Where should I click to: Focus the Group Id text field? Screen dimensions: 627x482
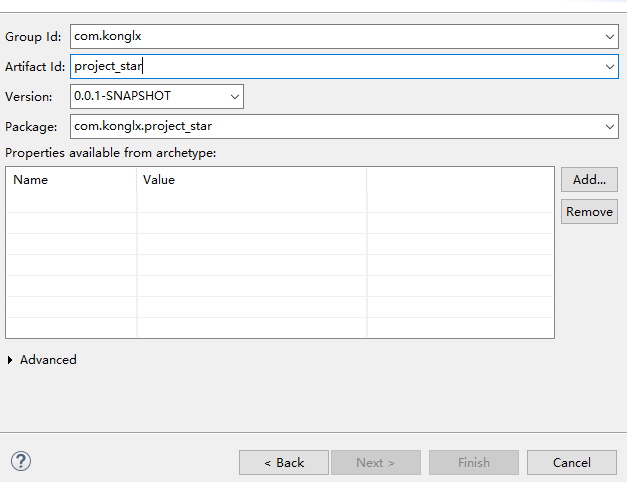[336, 36]
